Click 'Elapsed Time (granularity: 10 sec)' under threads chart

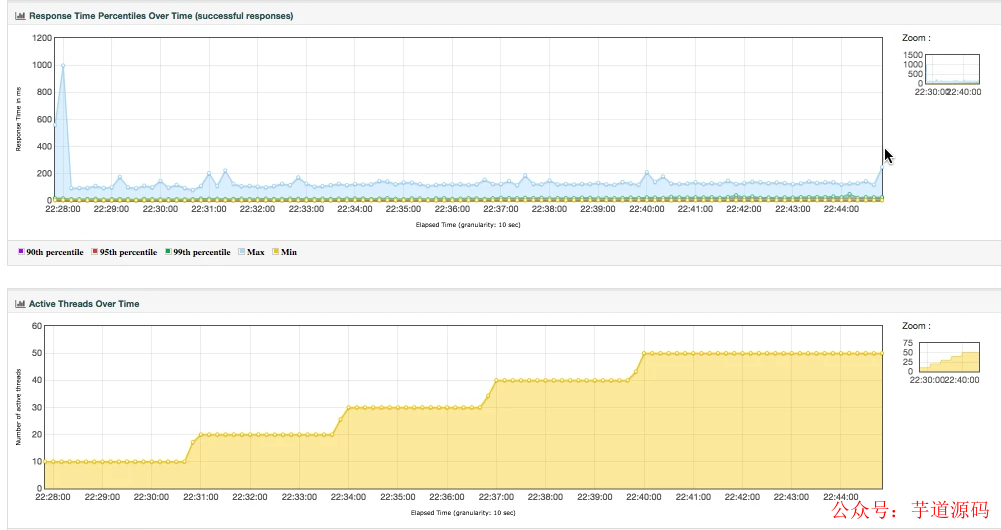tap(463, 513)
